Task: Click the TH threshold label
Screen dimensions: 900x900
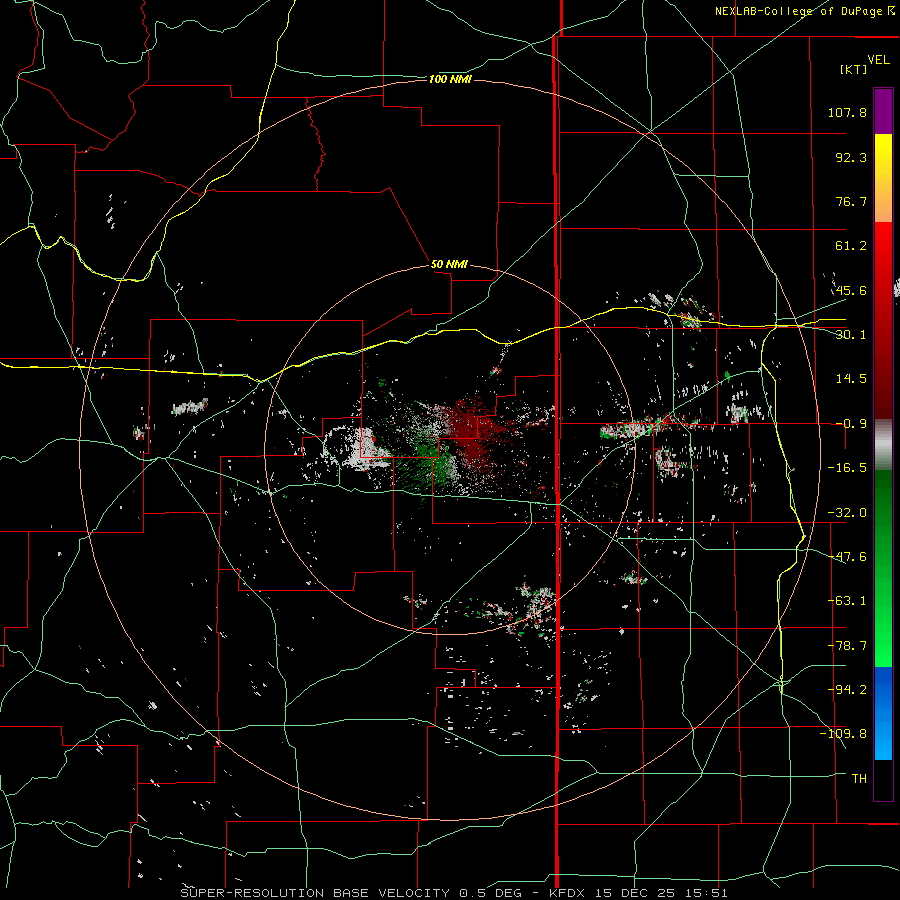Action: coord(859,779)
